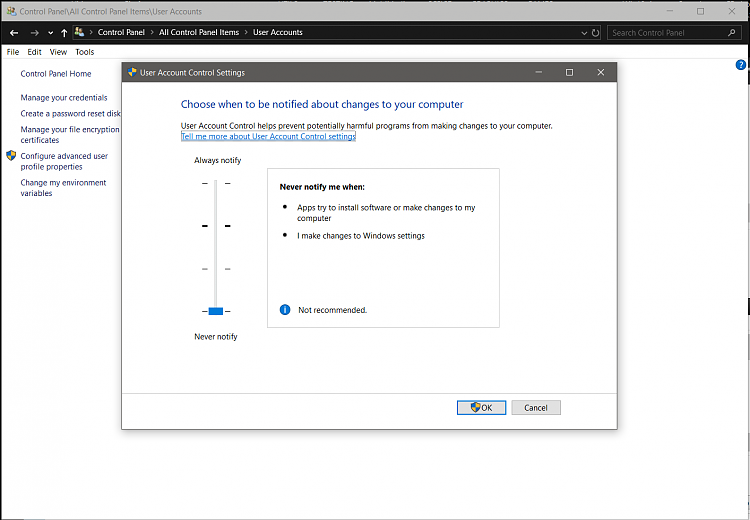Open the address bar history dropdown

coord(584,33)
